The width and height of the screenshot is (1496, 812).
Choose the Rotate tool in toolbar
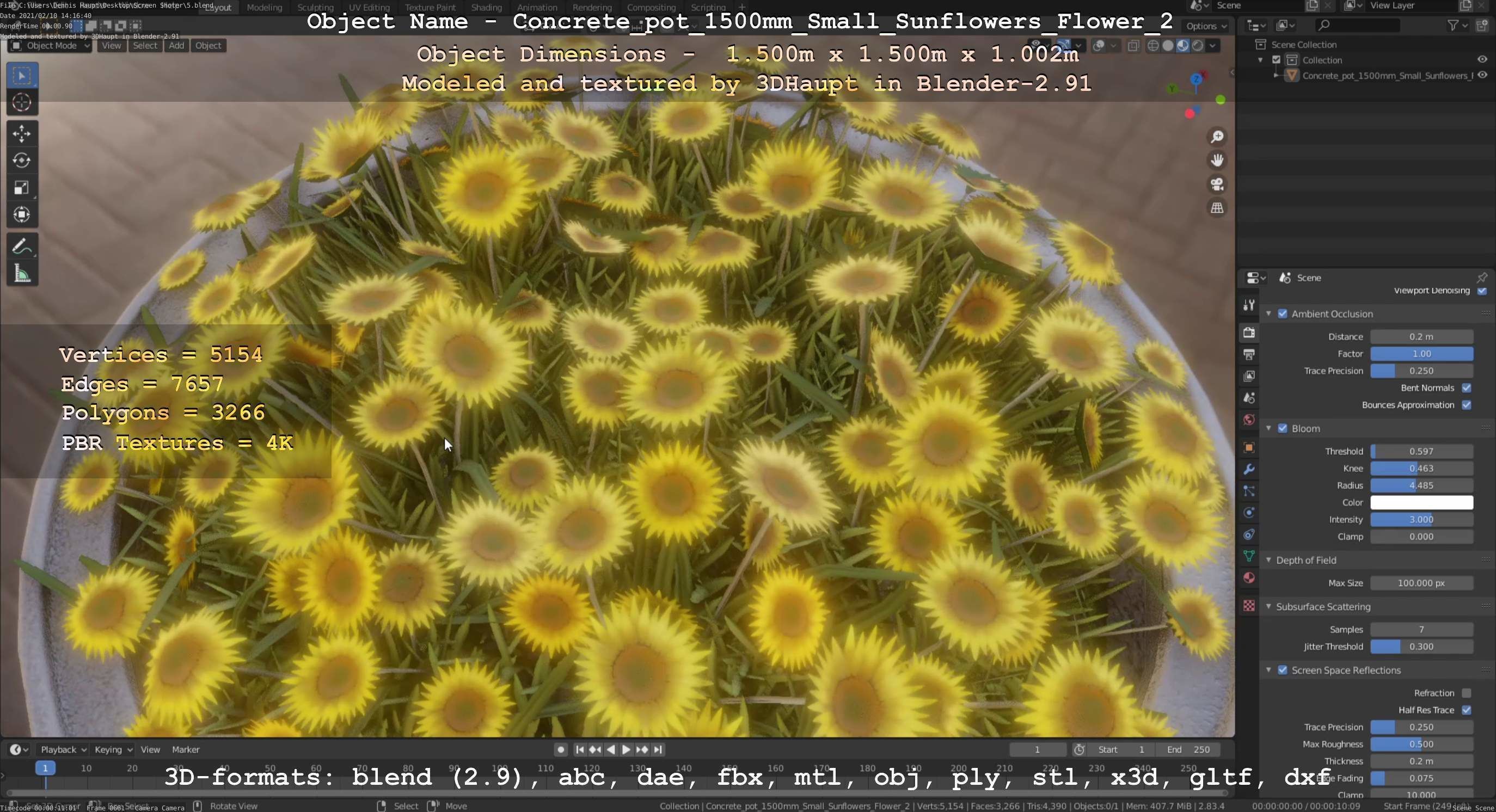pos(22,160)
